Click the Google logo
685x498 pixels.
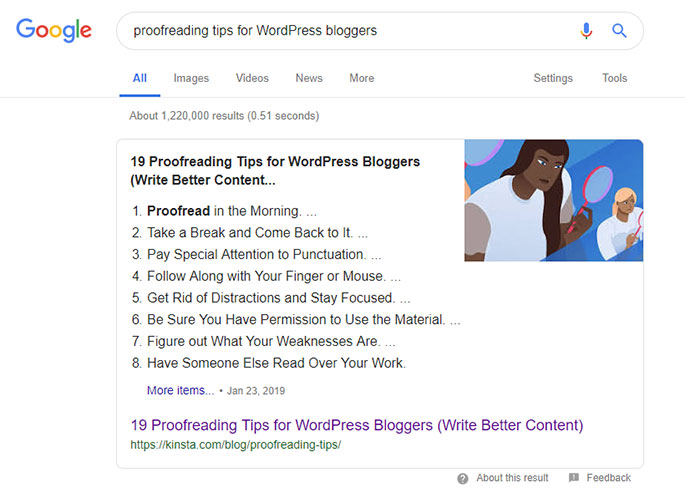(54, 30)
